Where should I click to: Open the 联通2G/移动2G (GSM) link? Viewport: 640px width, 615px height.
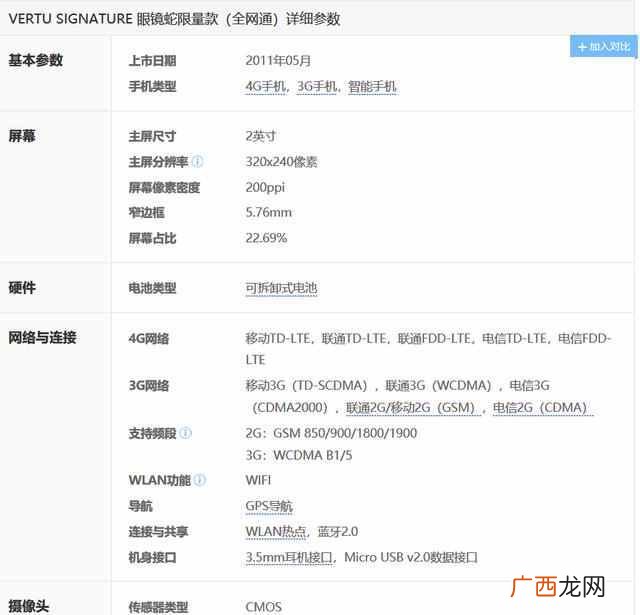click(413, 407)
